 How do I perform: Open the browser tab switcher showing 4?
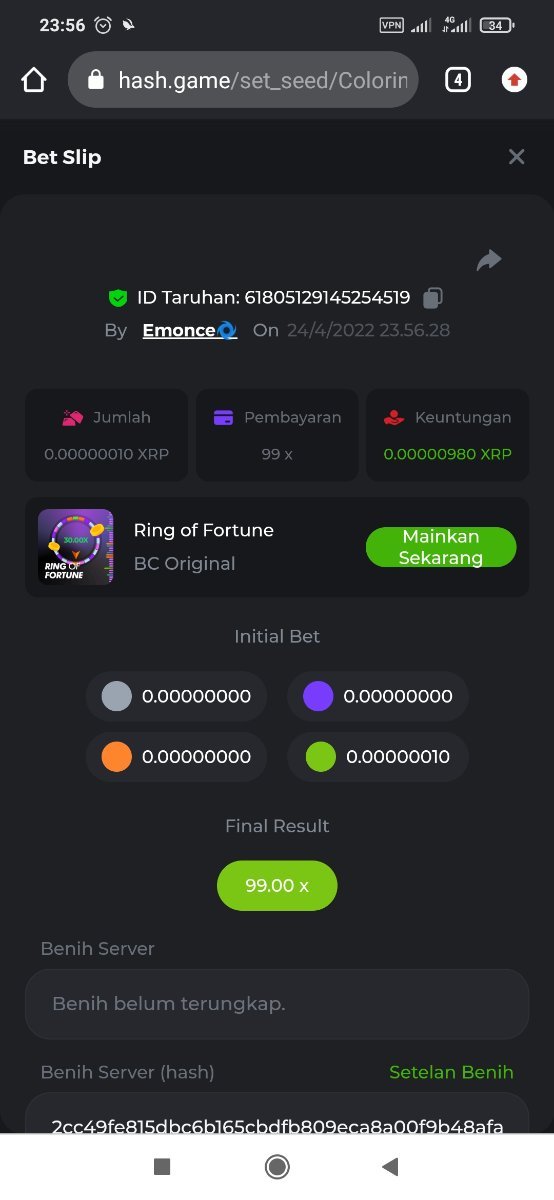pyautogui.click(x=457, y=80)
